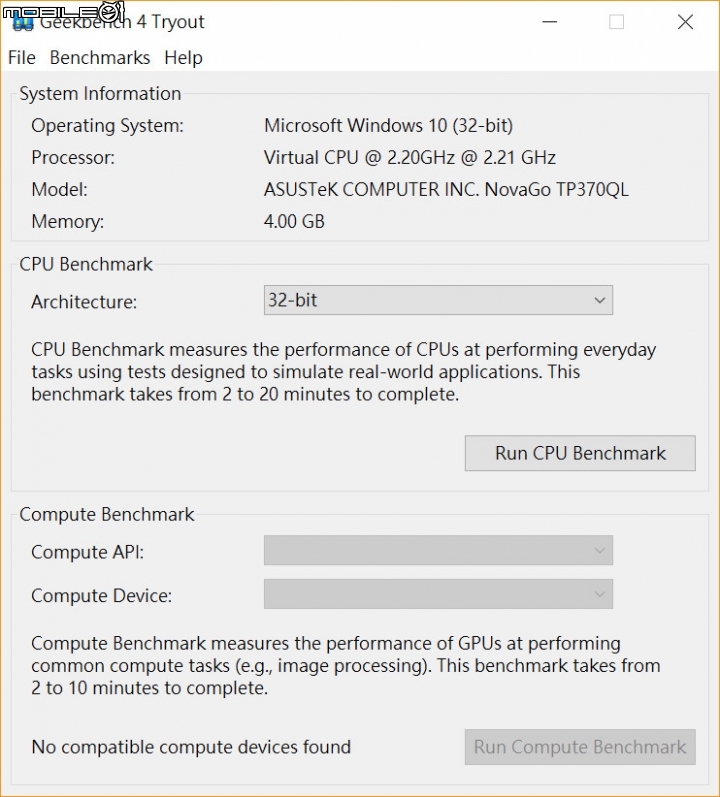The image size is (720, 797).
Task: Click the ASUSTeK NovaGo TP370QL model text
Action: pyautogui.click(x=446, y=190)
